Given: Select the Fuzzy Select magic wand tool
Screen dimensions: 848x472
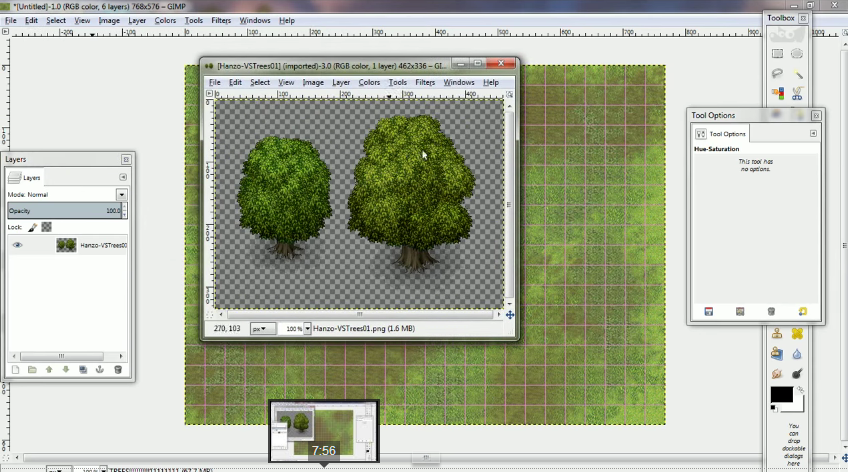Looking at the screenshot, I should (797, 74).
